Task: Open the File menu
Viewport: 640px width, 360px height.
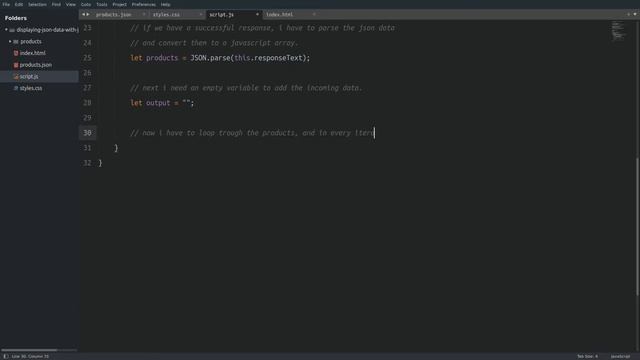Action: click(6, 4)
